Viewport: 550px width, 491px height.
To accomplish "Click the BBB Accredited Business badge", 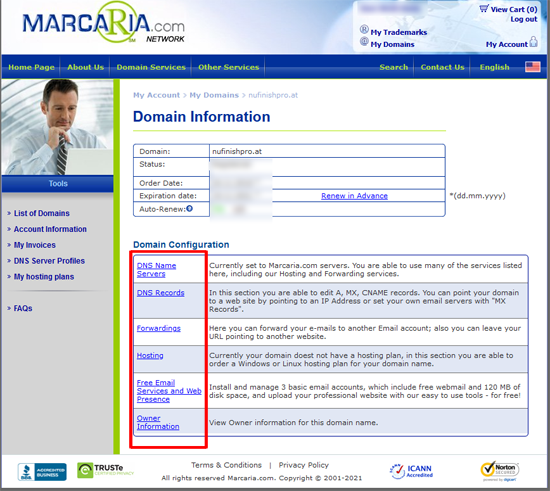I will tap(42, 472).
